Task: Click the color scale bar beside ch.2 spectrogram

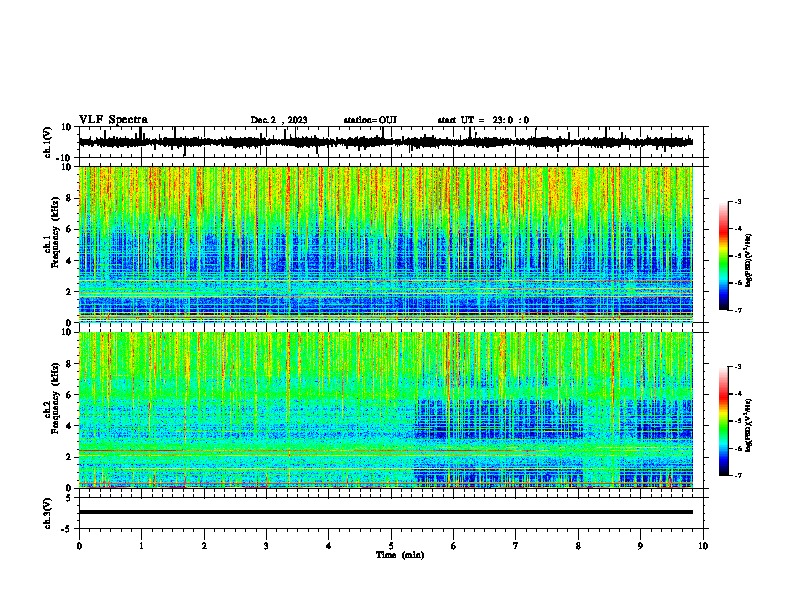Action: click(x=723, y=421)
